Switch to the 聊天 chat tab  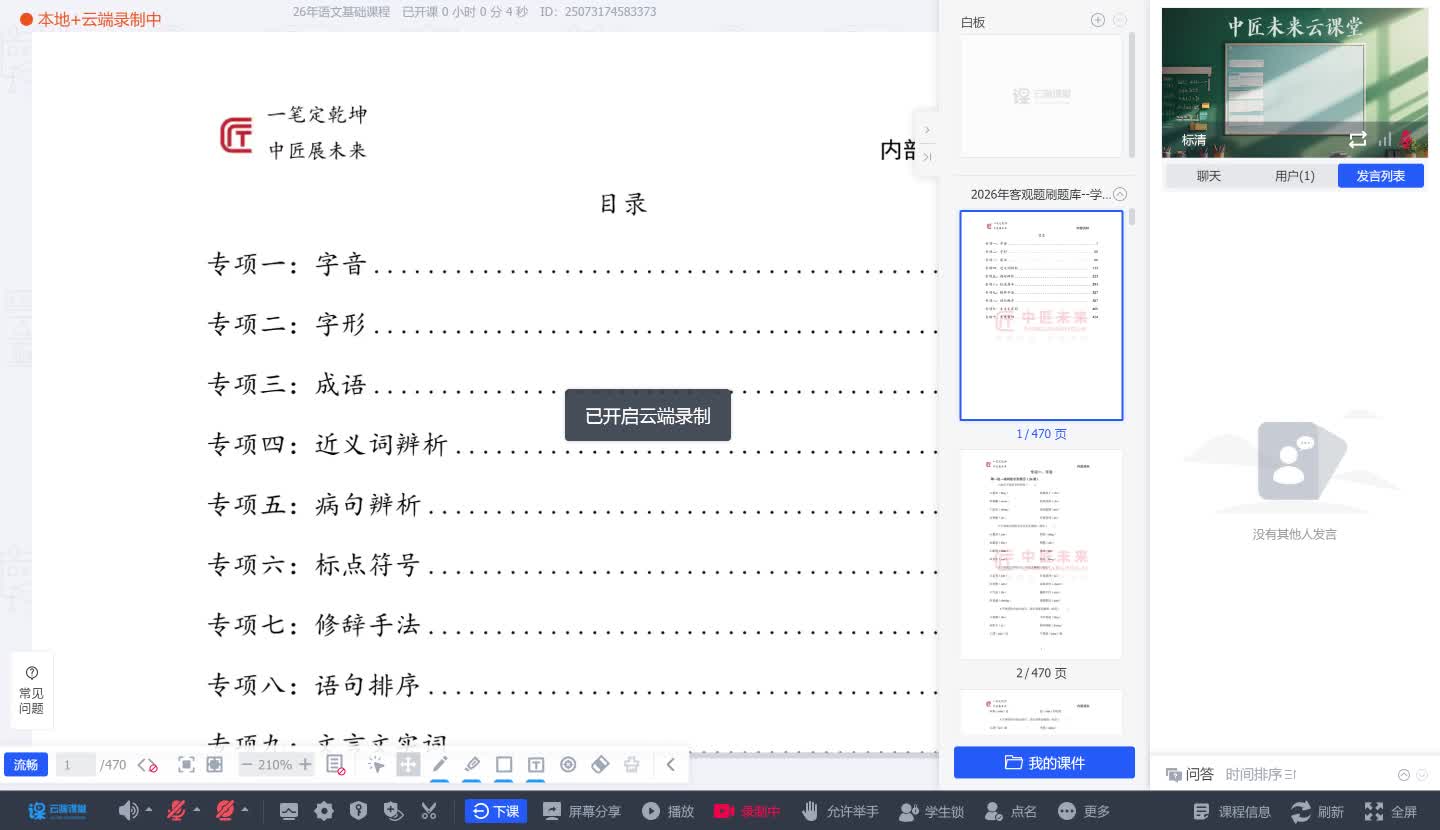[1208, 175]
